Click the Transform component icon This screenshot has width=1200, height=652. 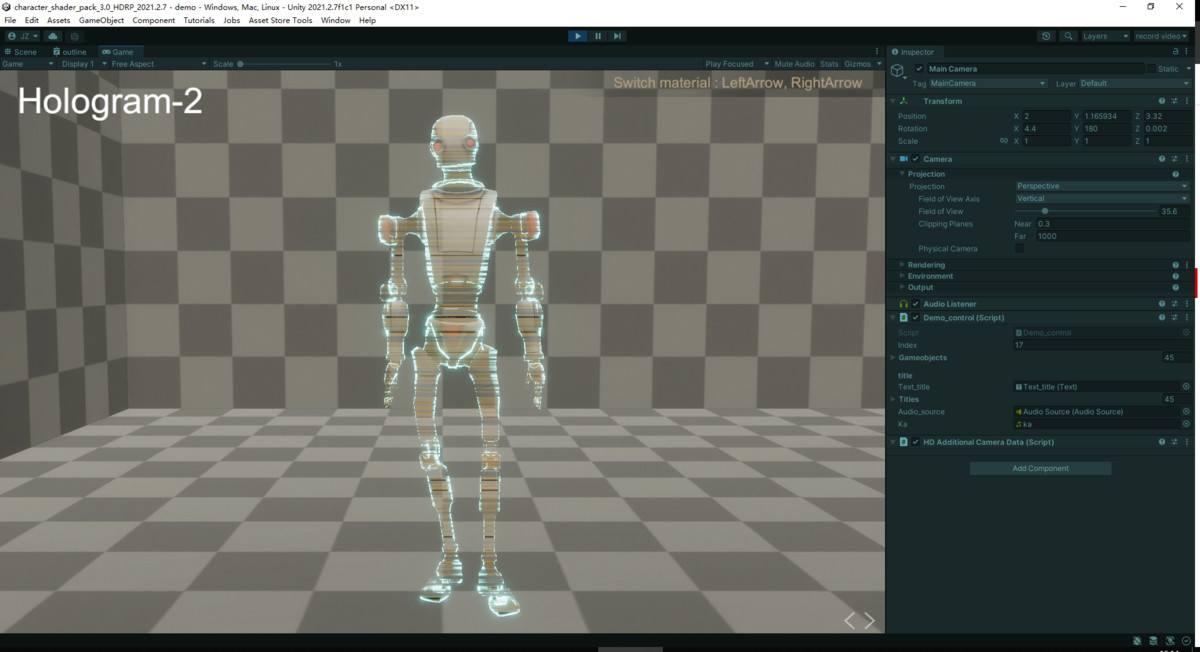point(903,100)
